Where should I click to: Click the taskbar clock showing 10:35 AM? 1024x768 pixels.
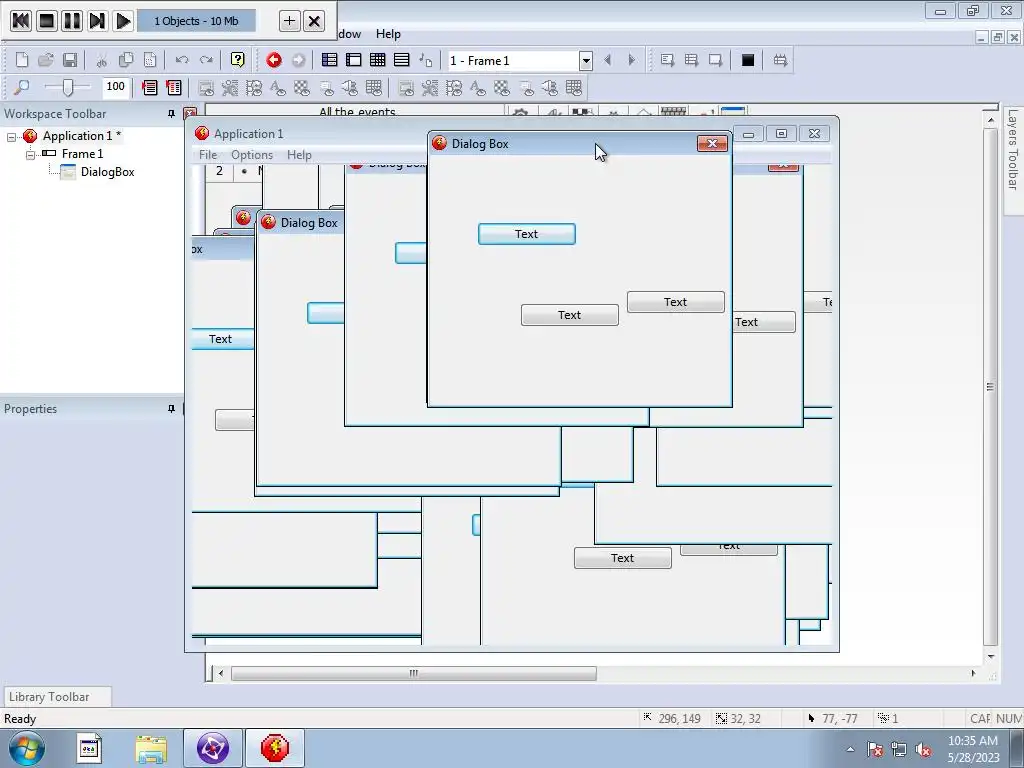click(x=973, y=749)
